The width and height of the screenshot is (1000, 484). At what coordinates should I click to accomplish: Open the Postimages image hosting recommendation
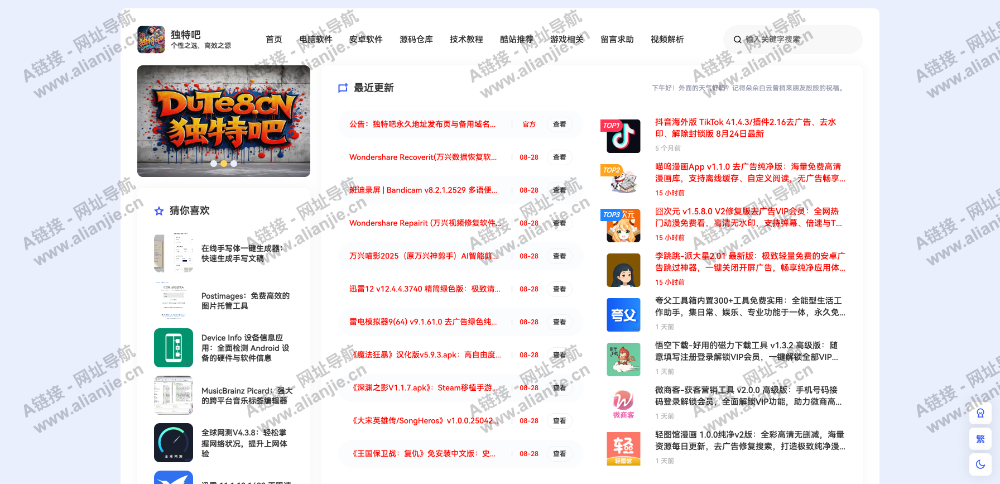(x=246, y=301)
